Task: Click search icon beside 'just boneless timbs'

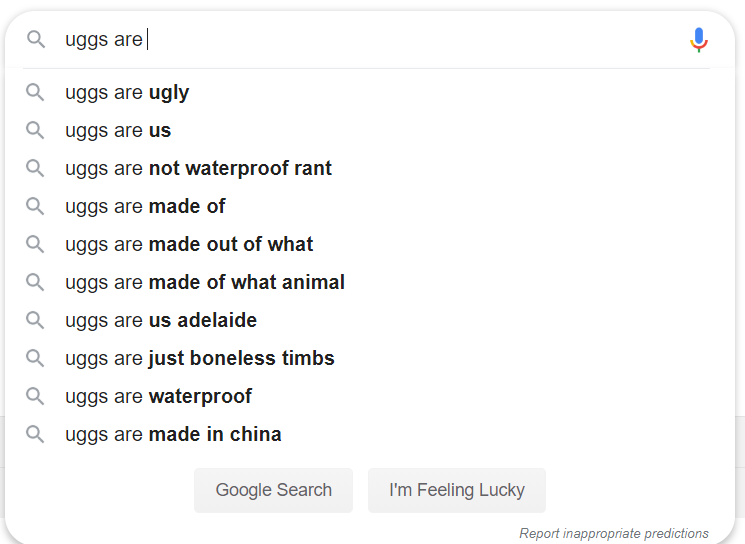Action: [x=36, y=359]
